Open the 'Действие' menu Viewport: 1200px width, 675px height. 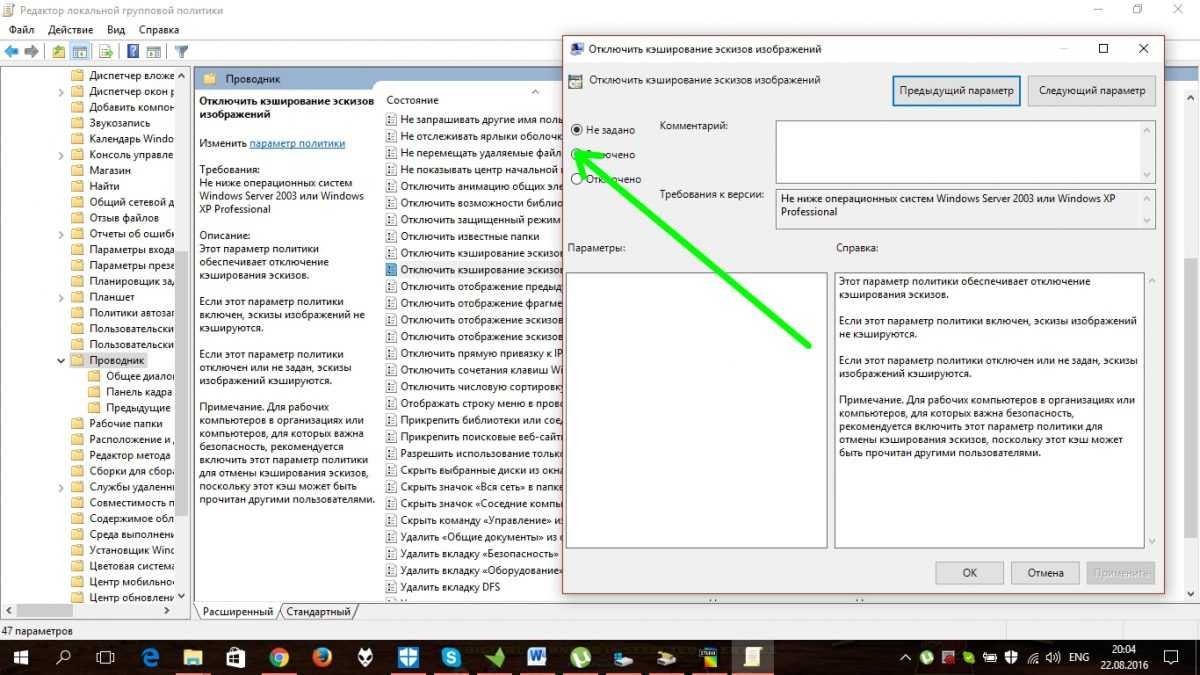[70, 30]
